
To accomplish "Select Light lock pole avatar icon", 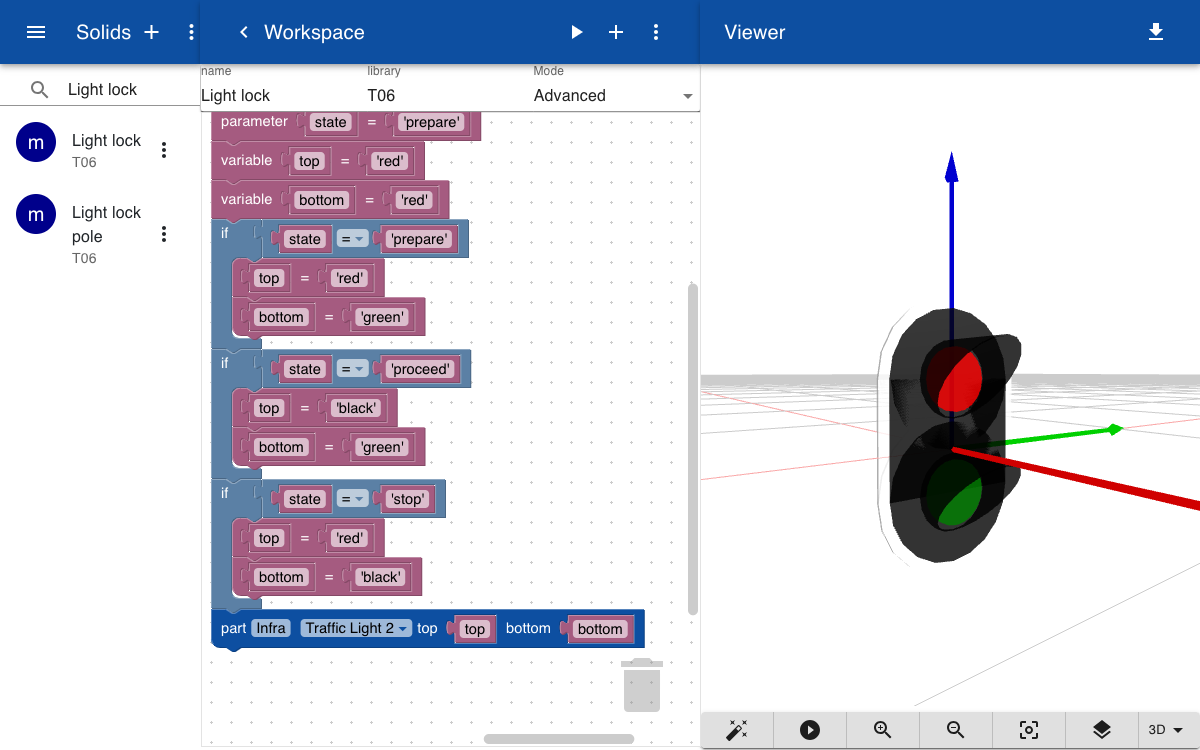I will (x=36, y=214).
